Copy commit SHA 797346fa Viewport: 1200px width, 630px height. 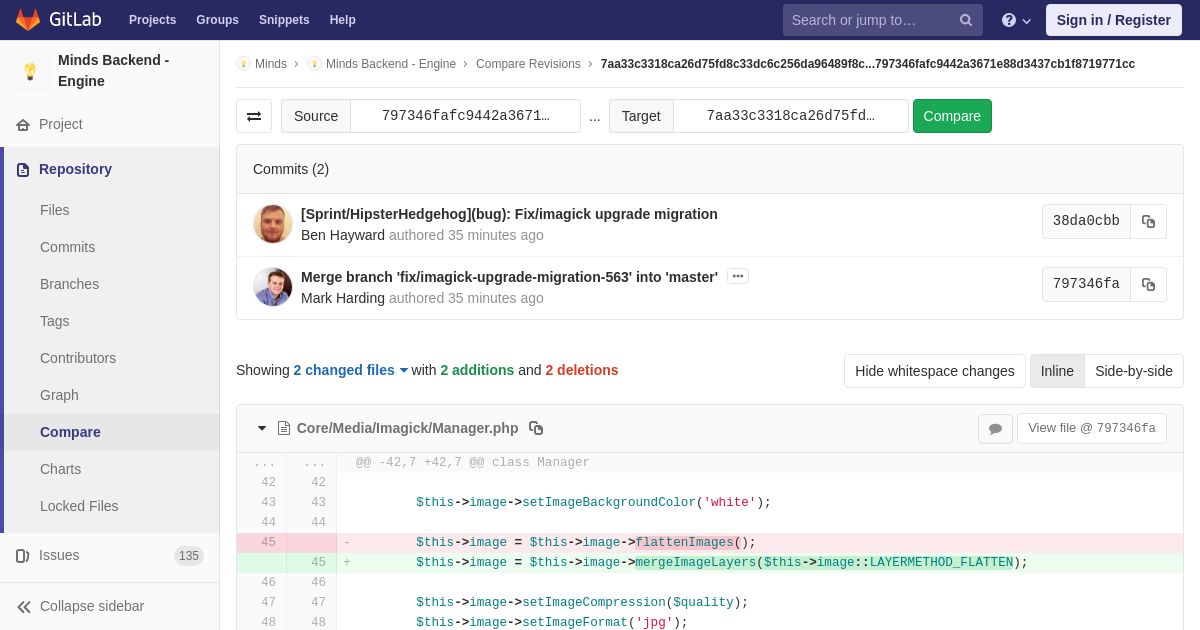point(1148,284)
